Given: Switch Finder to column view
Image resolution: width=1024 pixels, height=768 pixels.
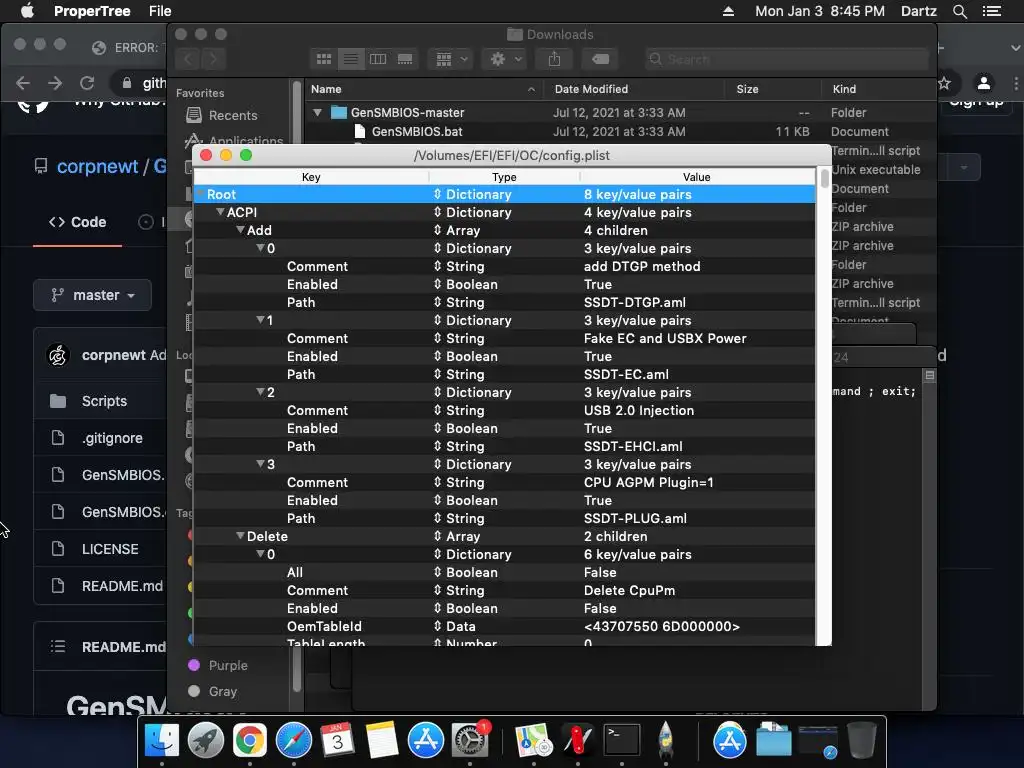Looking at the screenshot, I should pyautogui.click(x=378, y=59).
